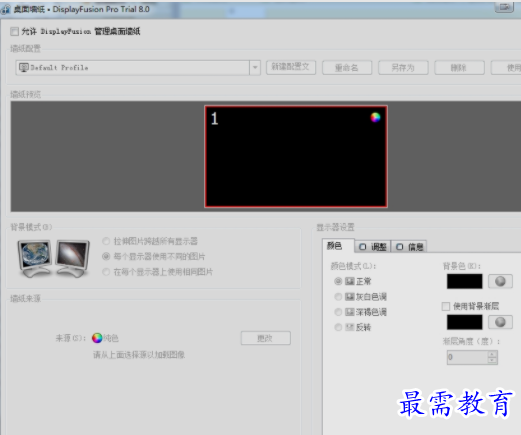Click the rename profile button

coord(347,68)
